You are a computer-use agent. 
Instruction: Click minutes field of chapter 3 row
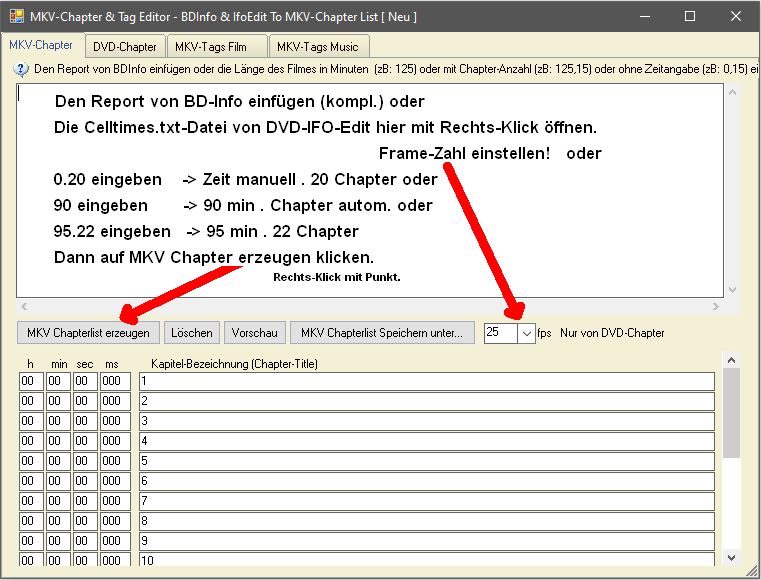pos(59,421)
